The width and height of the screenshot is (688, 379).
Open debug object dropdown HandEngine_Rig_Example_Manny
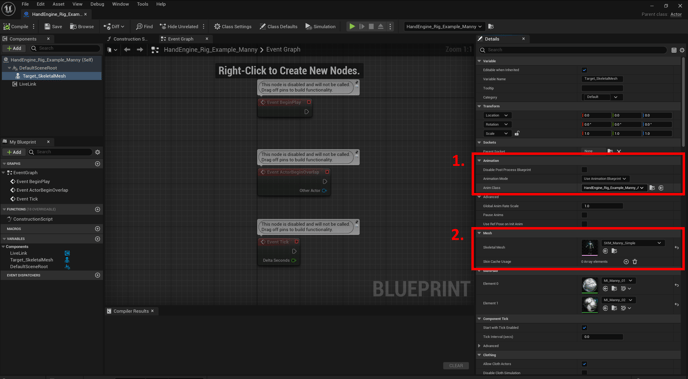(x=444, y=26)
